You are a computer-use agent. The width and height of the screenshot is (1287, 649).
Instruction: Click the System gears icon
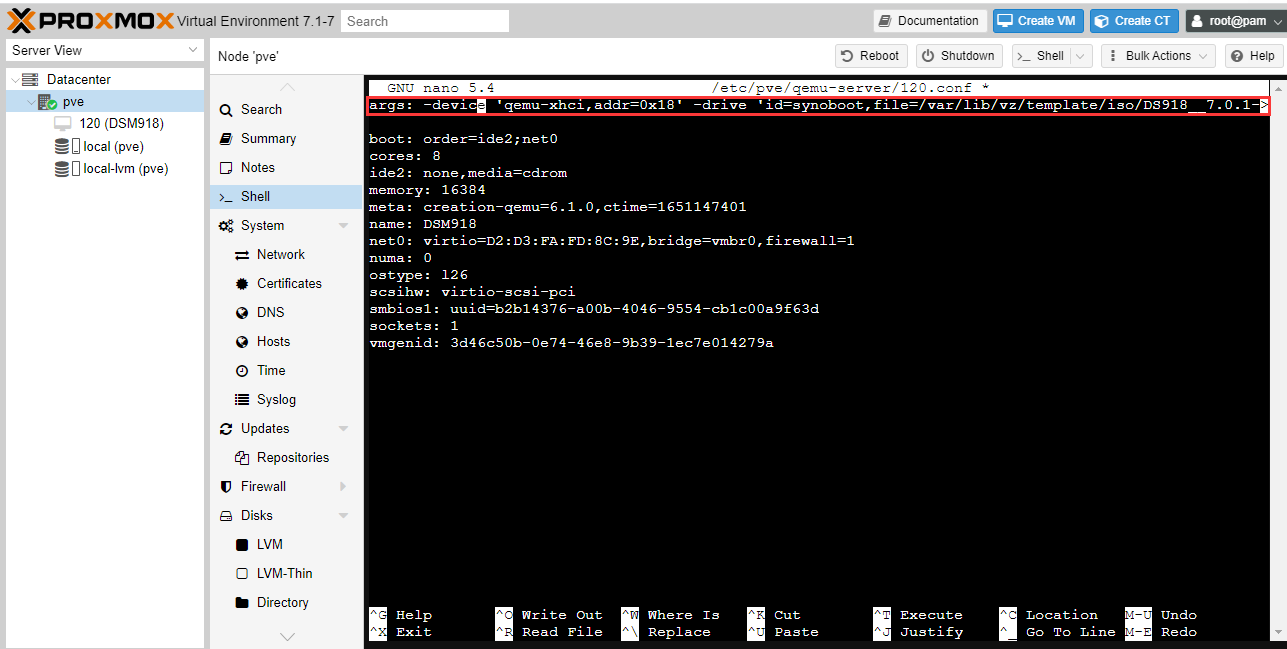click(226, 226)
